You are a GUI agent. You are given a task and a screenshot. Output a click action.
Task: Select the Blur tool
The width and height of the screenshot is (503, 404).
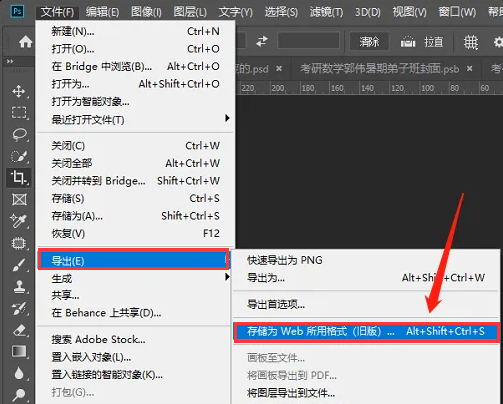click(19, 373)
